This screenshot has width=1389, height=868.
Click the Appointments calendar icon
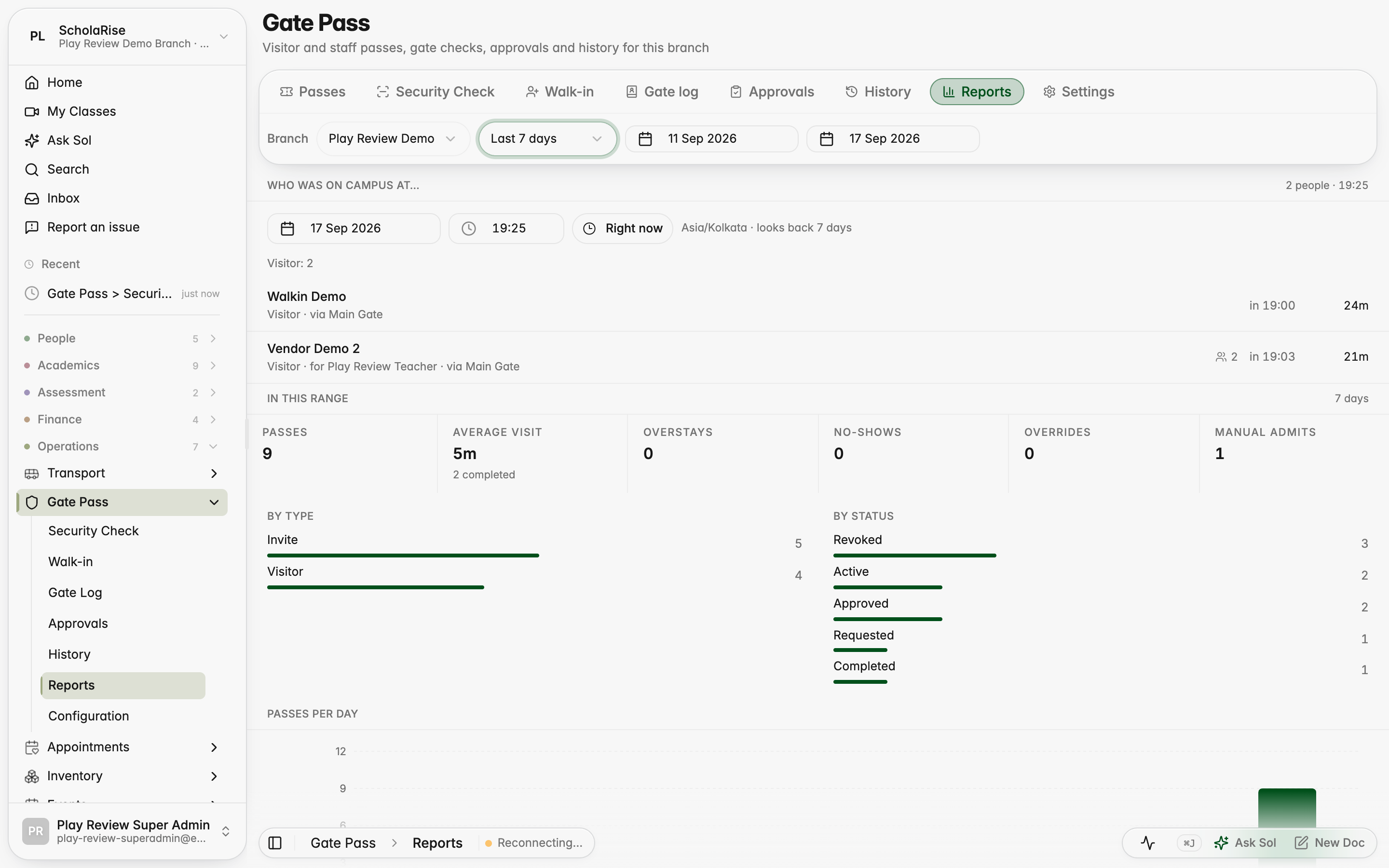(x=31, y=747)
